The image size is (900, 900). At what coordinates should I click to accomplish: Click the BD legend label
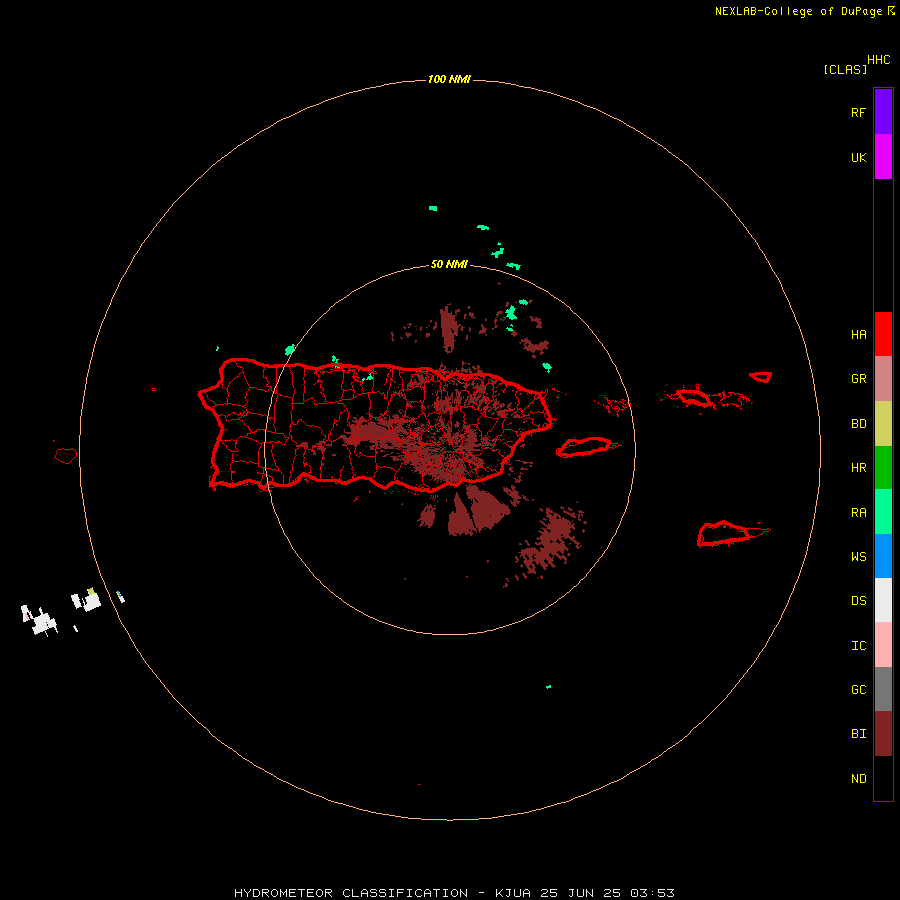858,424
